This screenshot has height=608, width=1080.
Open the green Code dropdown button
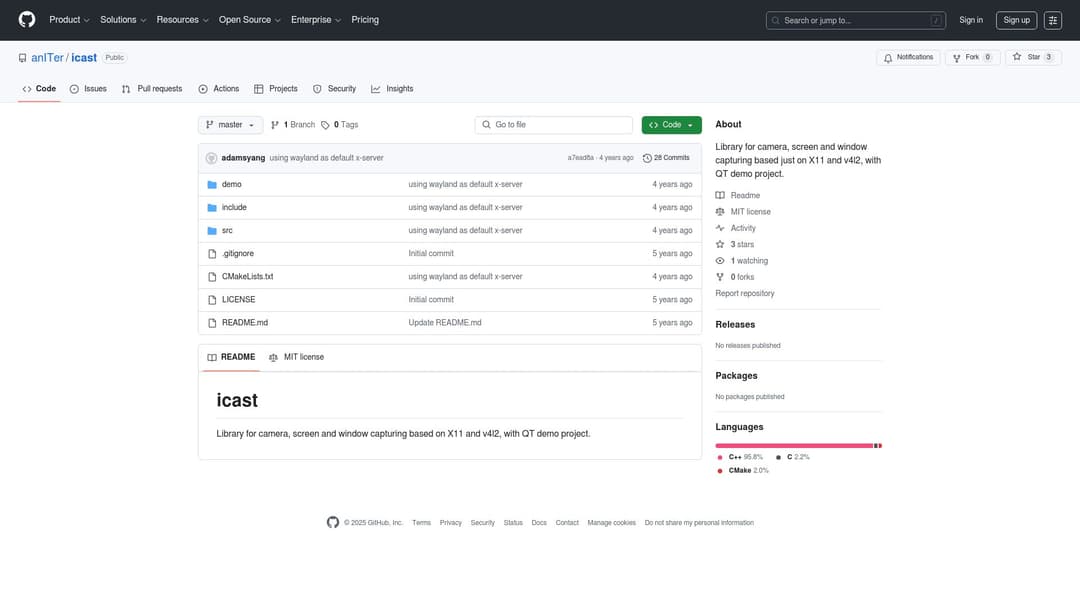pos(671,125)
